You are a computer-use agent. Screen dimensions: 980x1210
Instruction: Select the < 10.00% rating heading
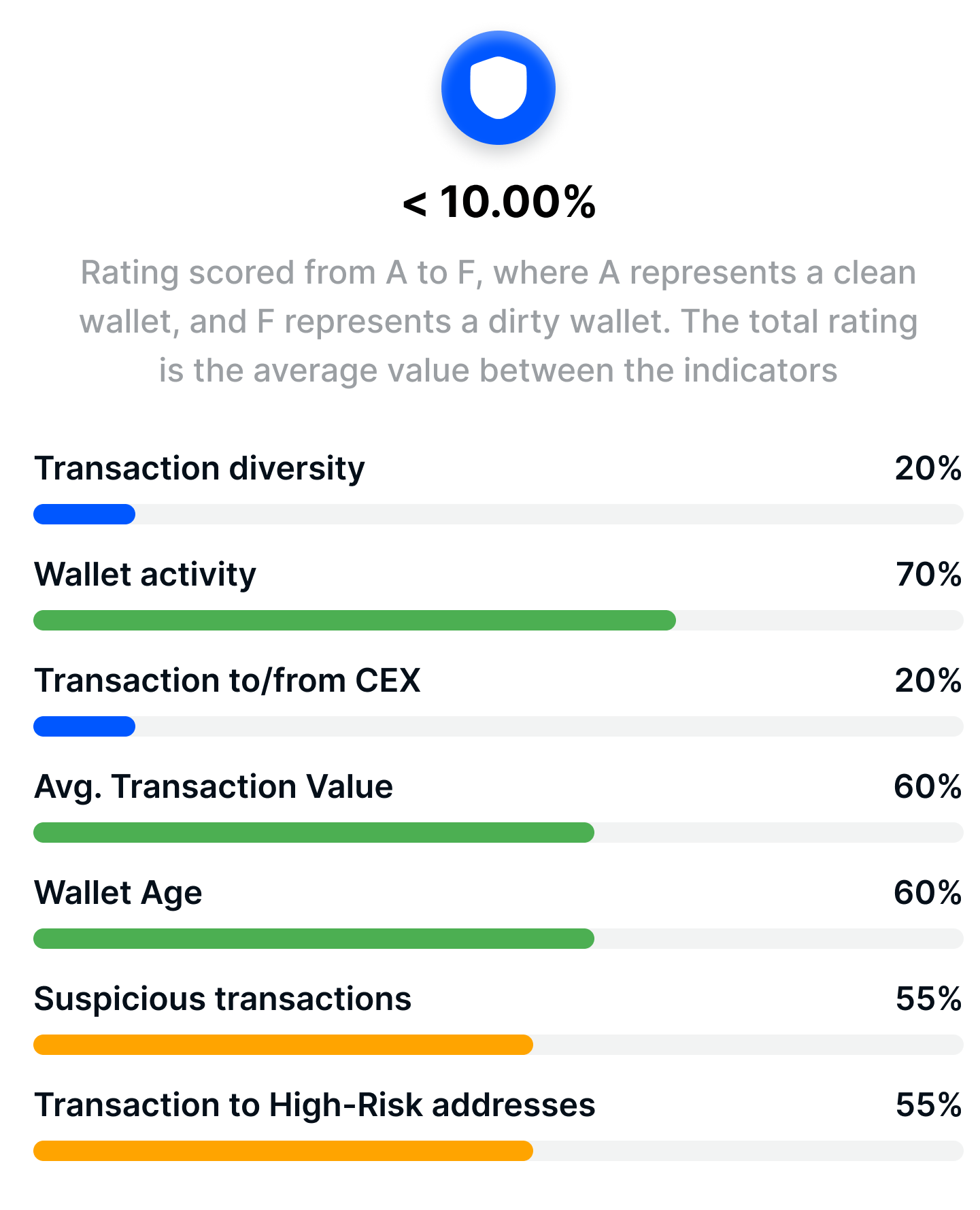(499, 202)
